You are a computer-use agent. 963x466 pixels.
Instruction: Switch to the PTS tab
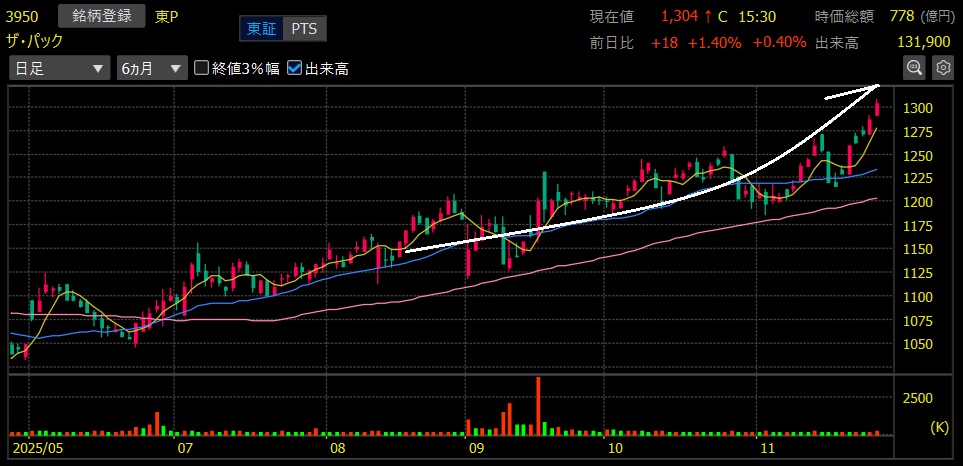(x=304, y=29)
